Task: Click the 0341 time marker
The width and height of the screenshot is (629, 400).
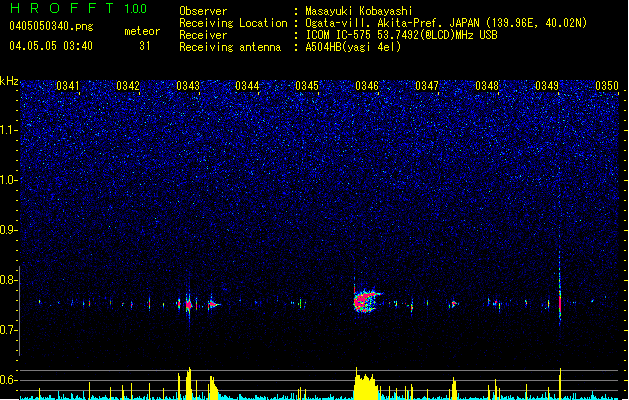Action: (x=68, y=85)
